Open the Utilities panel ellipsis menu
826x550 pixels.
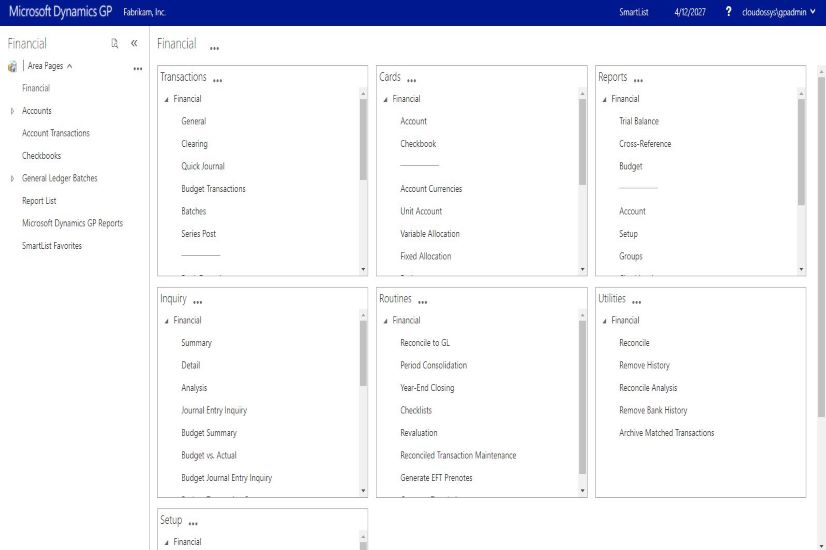pos(636,302)
